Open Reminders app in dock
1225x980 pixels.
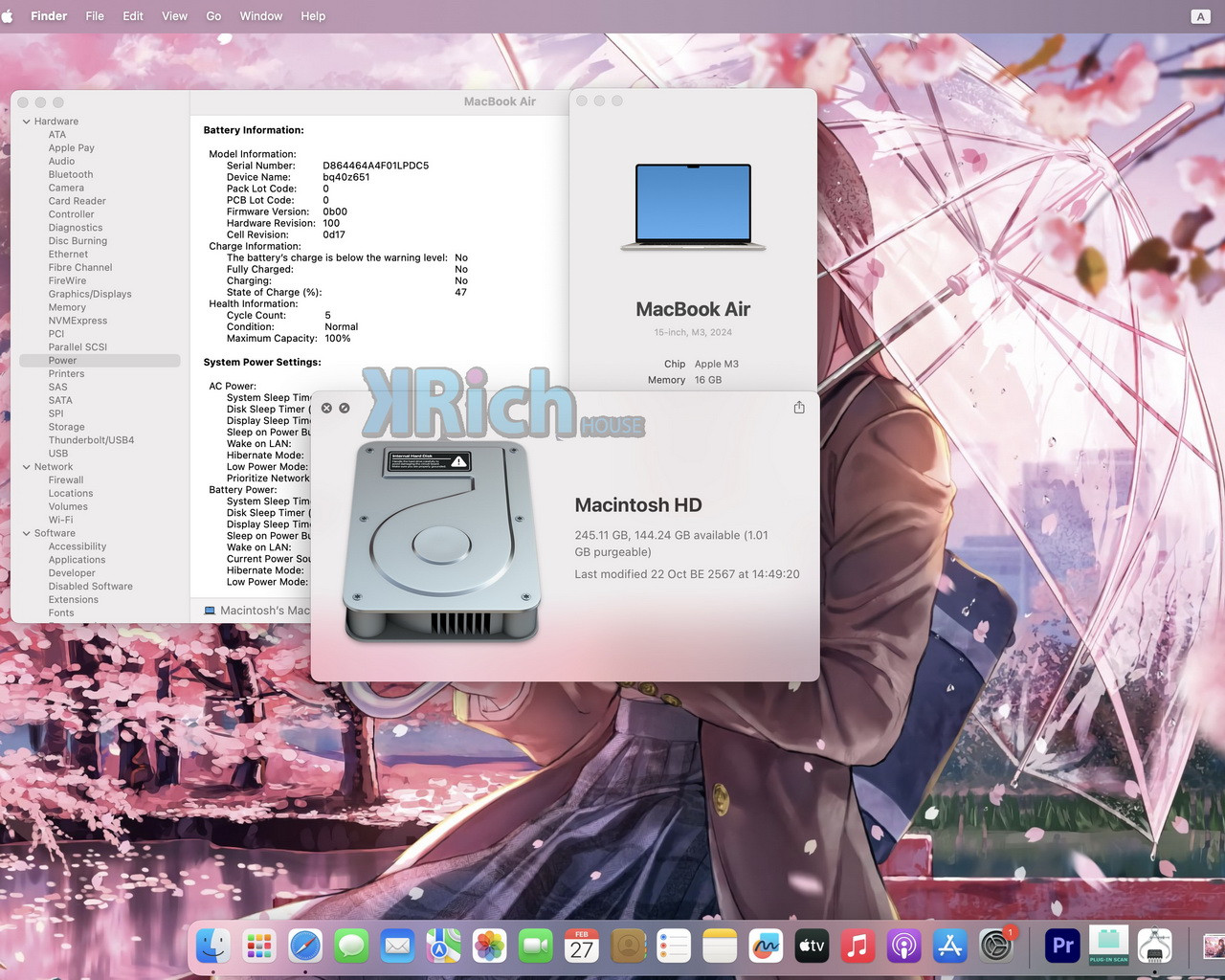tap(674, 947)
